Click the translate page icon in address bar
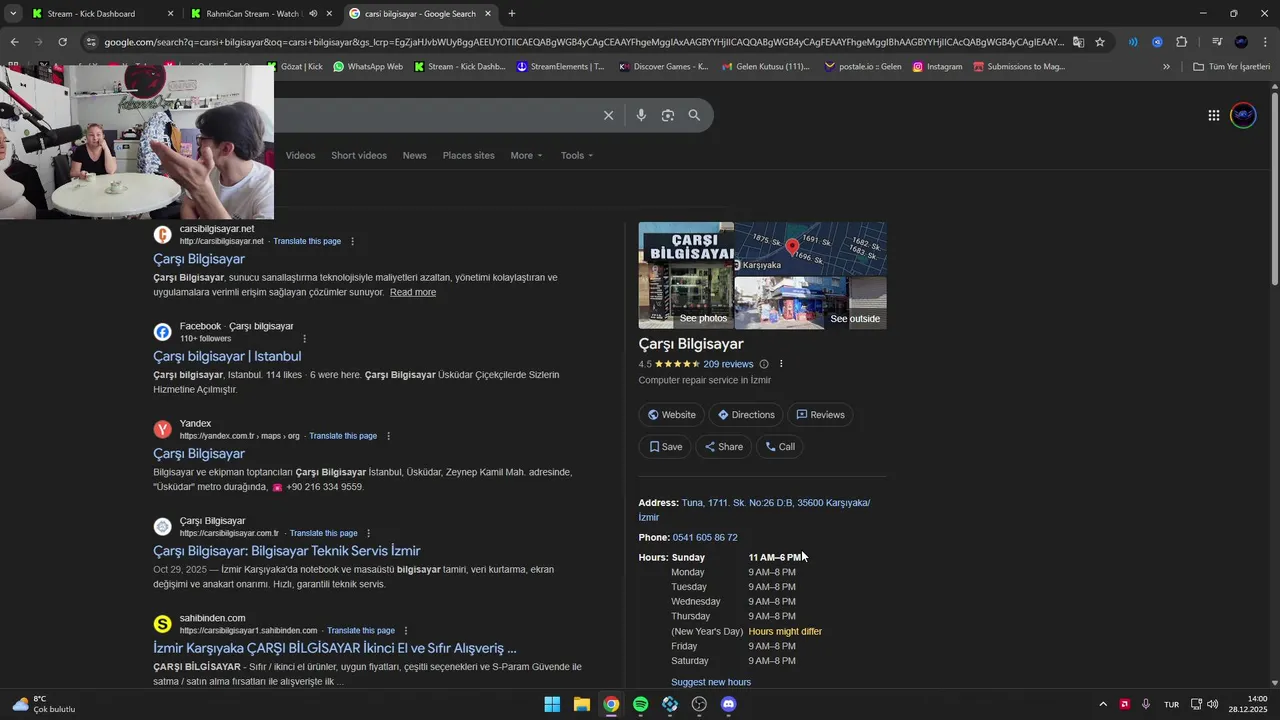The image size is (1280, 720). [x=1078, y=42]
